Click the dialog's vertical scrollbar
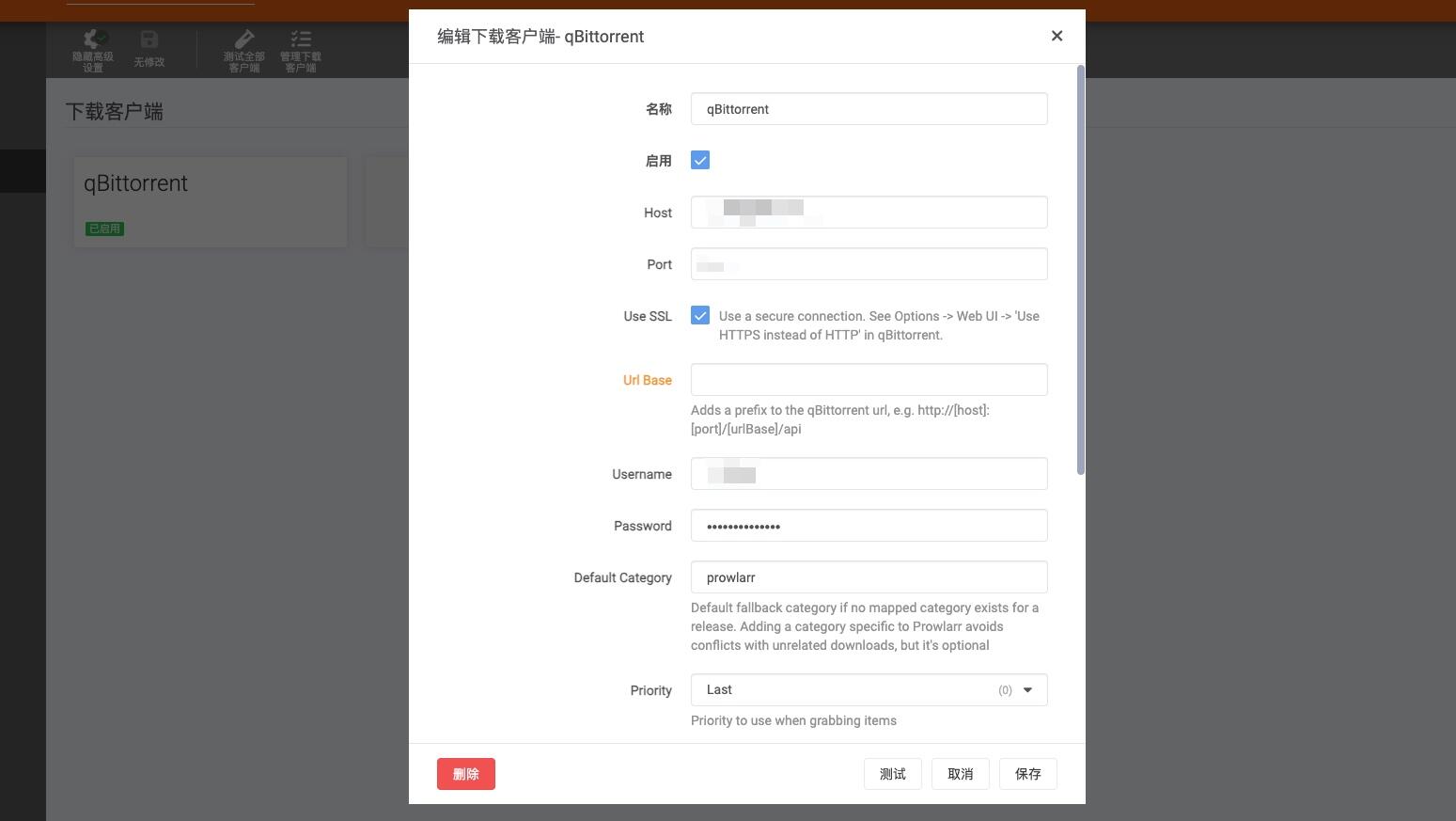Image resolution: width=1456 pixels, height=821 pixels. pos(1081,270)
